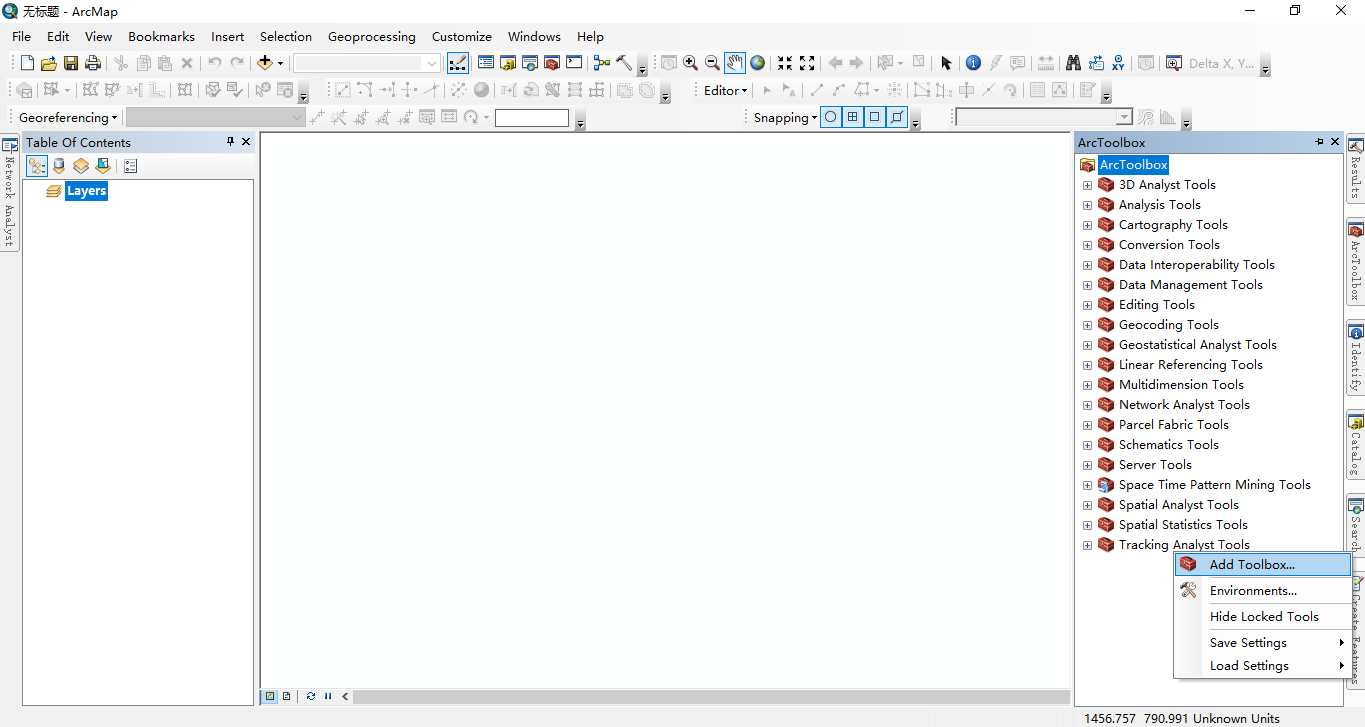
Task: Open the Identify tool
Action: 973,62
